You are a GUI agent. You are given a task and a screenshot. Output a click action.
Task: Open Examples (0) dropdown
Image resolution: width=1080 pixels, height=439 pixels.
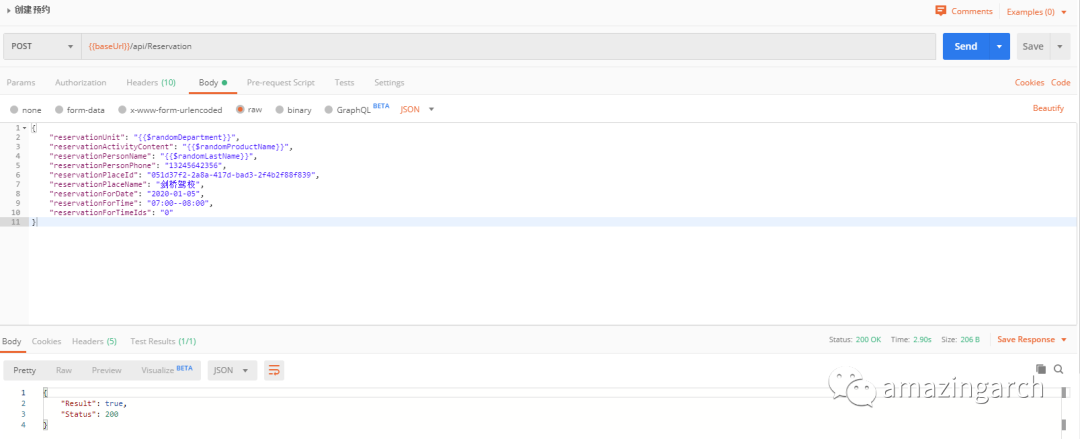click(1039, 12)
